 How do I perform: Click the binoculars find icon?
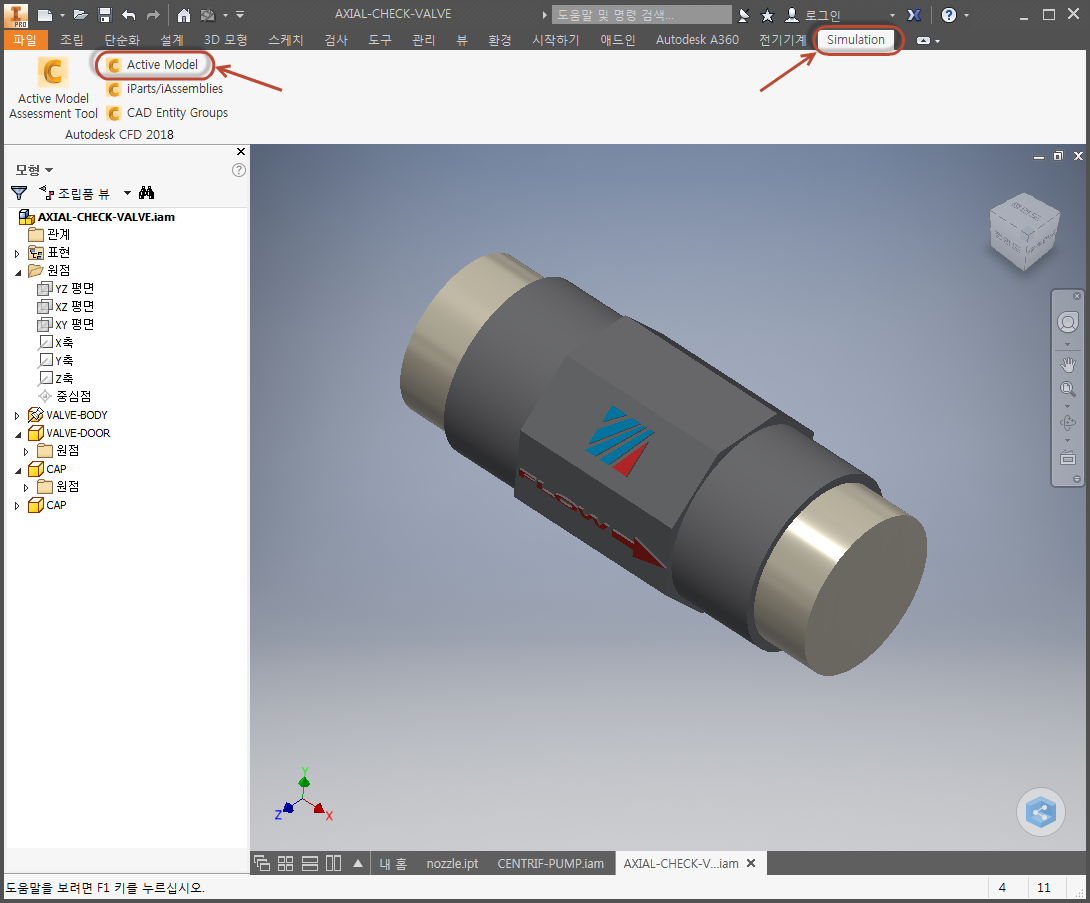click(x=146, y=193)
